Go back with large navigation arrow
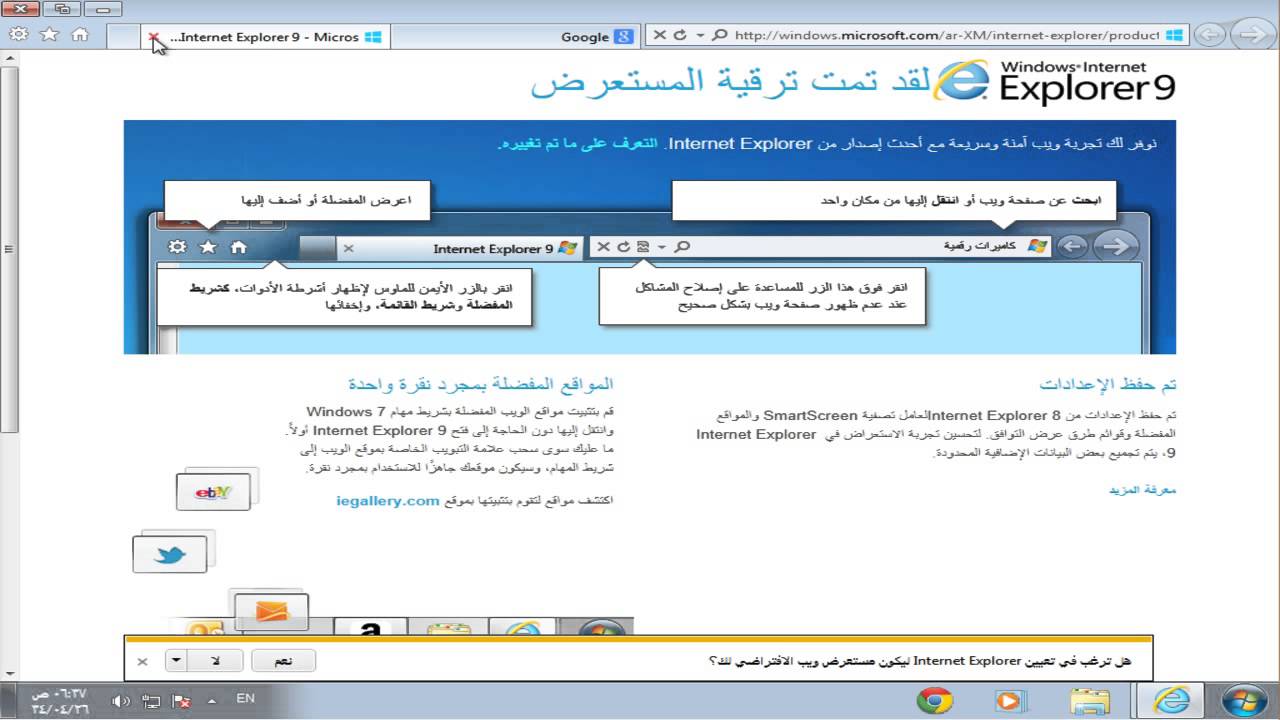 click(x=1253, y=35)
